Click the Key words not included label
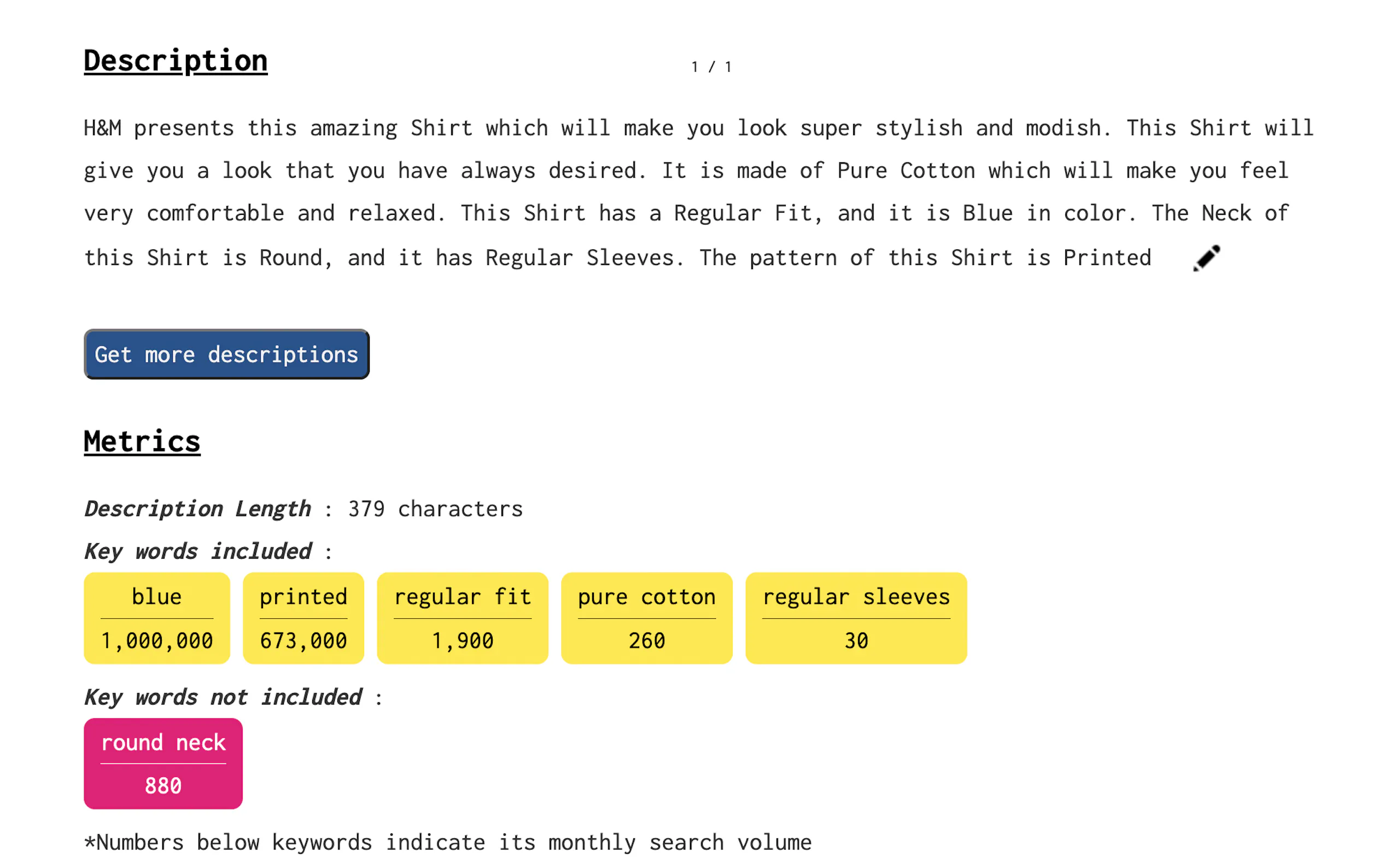This screenshot has width=1389, height=868. tap(223, 697)
